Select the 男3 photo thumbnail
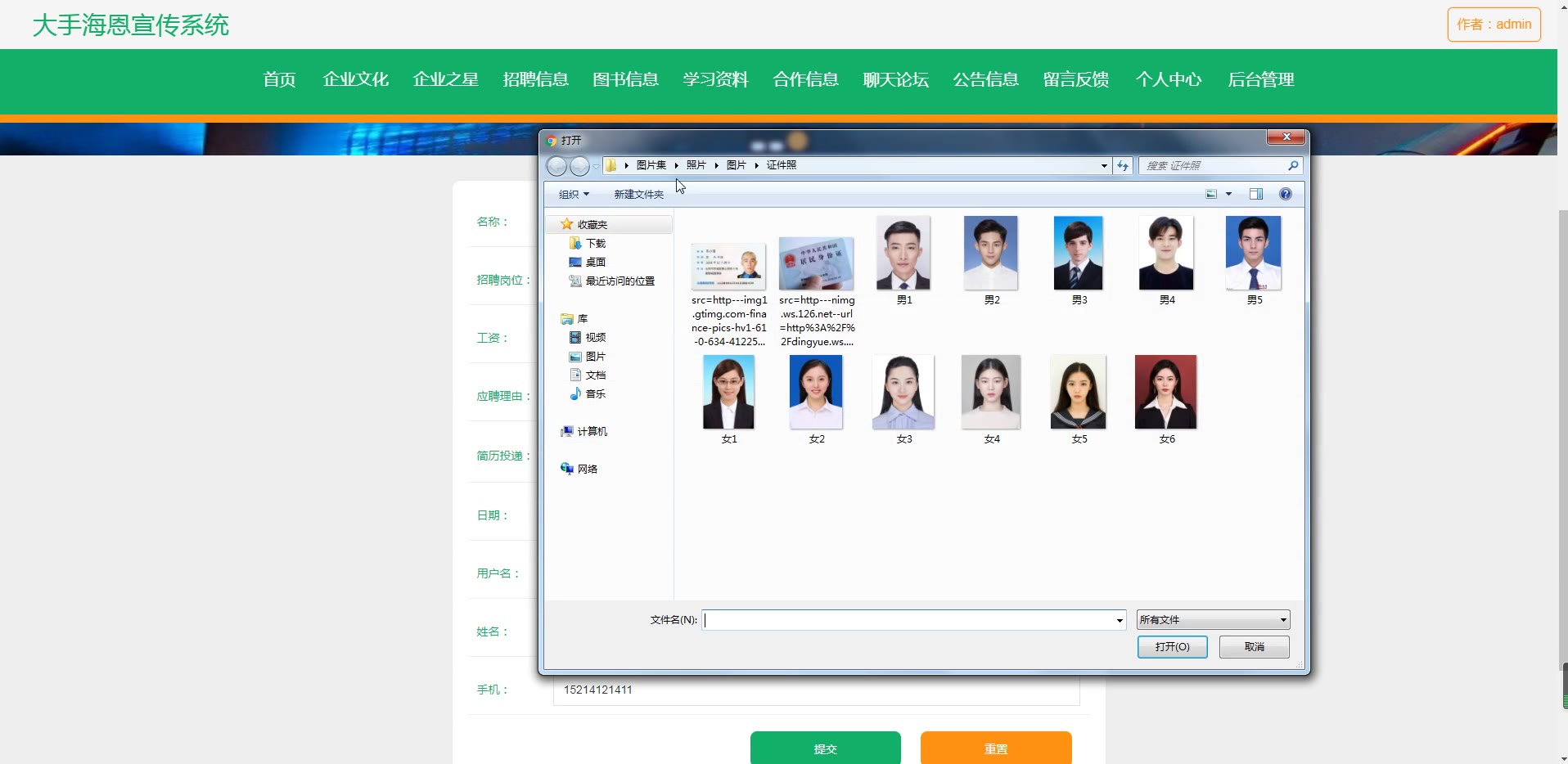 point(1079,254)
